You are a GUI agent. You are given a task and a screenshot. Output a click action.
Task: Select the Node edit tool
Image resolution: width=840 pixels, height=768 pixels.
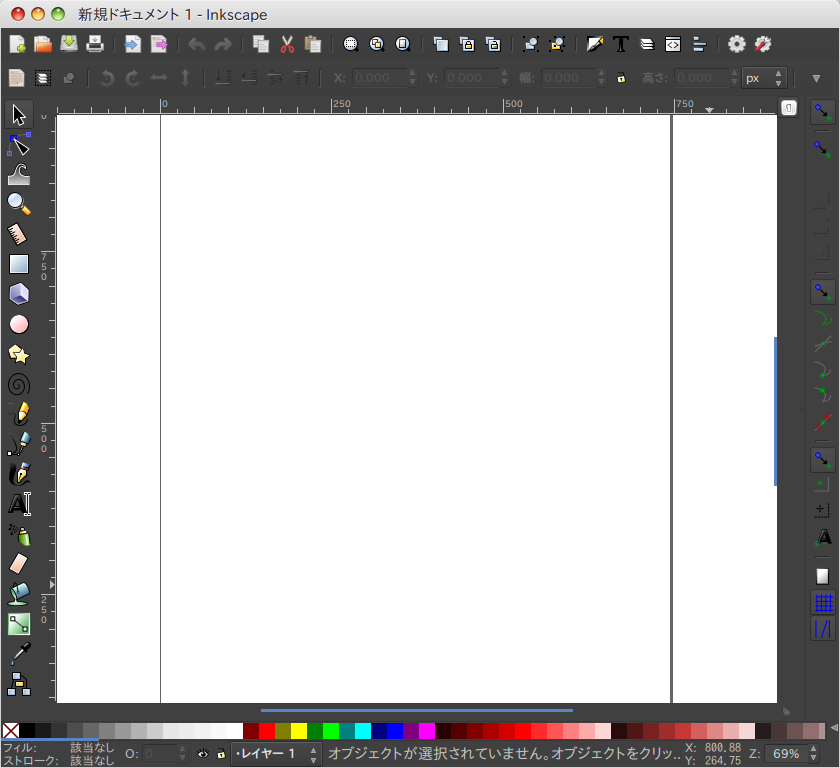tap(19, 145)
